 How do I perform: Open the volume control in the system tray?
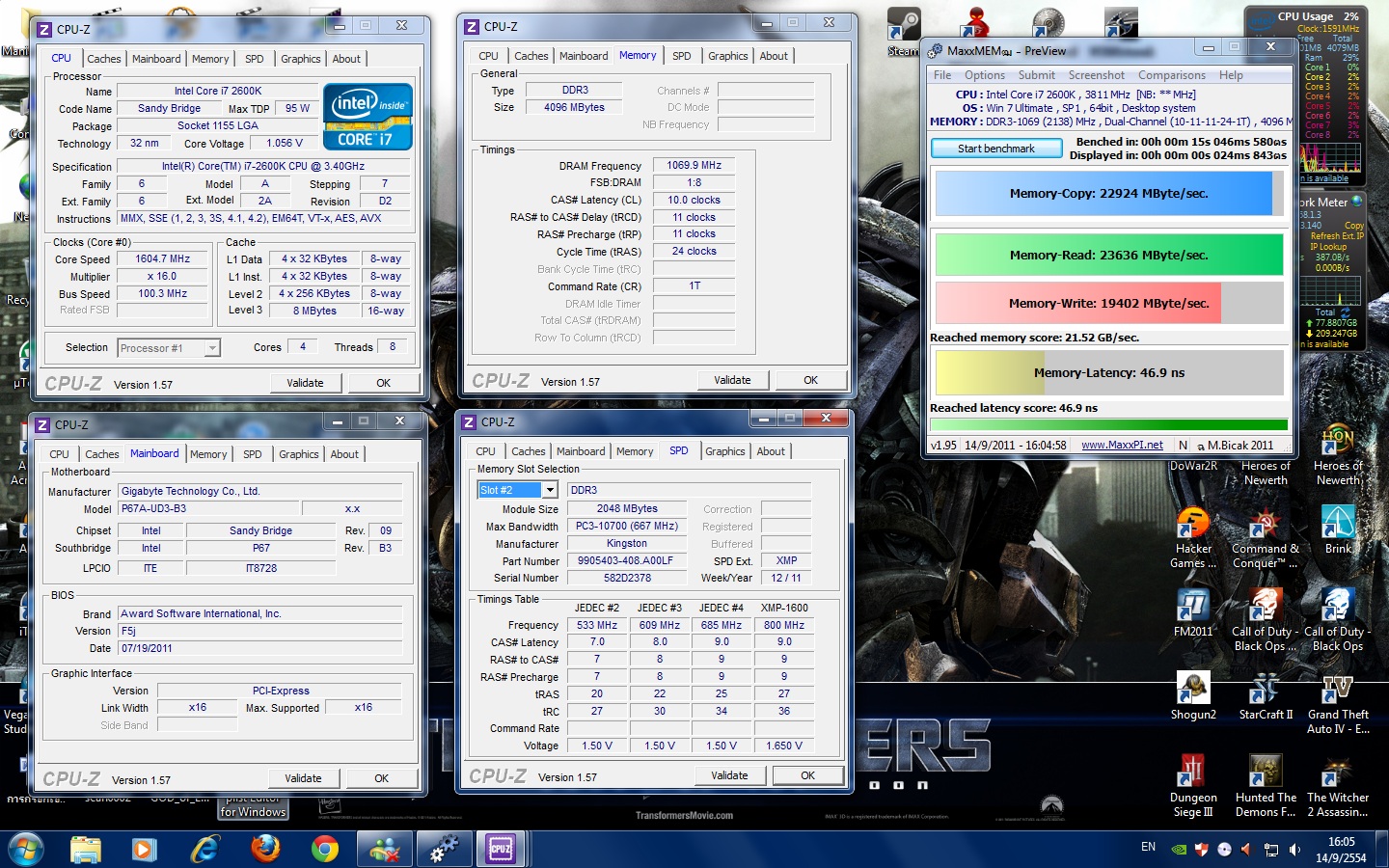[1294, 850]
